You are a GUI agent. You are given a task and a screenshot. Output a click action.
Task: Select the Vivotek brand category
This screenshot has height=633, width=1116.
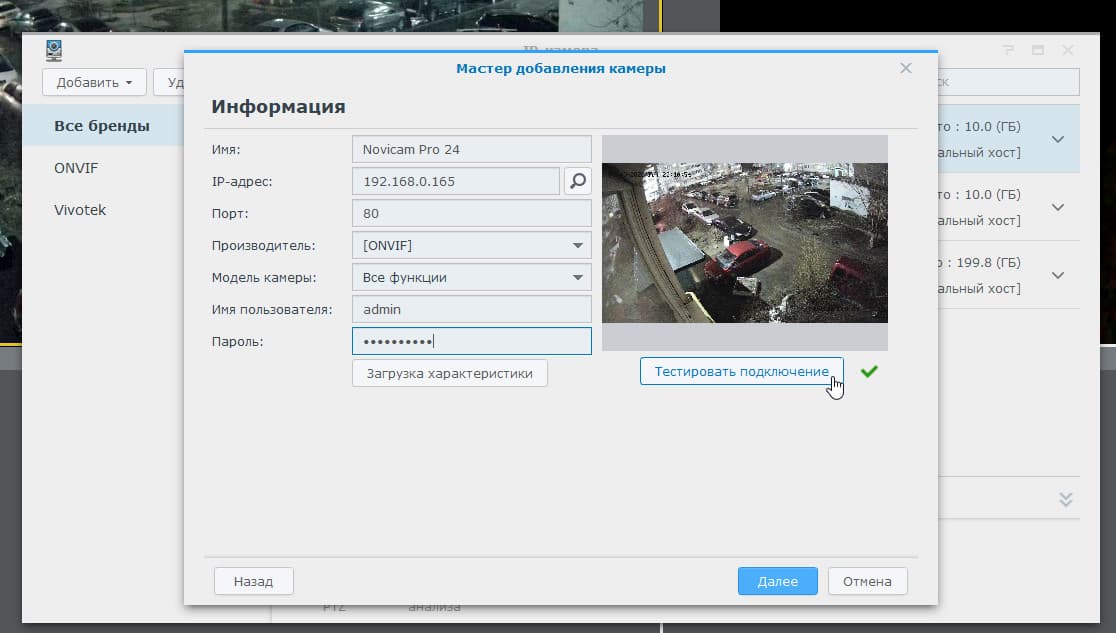(x=80, y=210)
